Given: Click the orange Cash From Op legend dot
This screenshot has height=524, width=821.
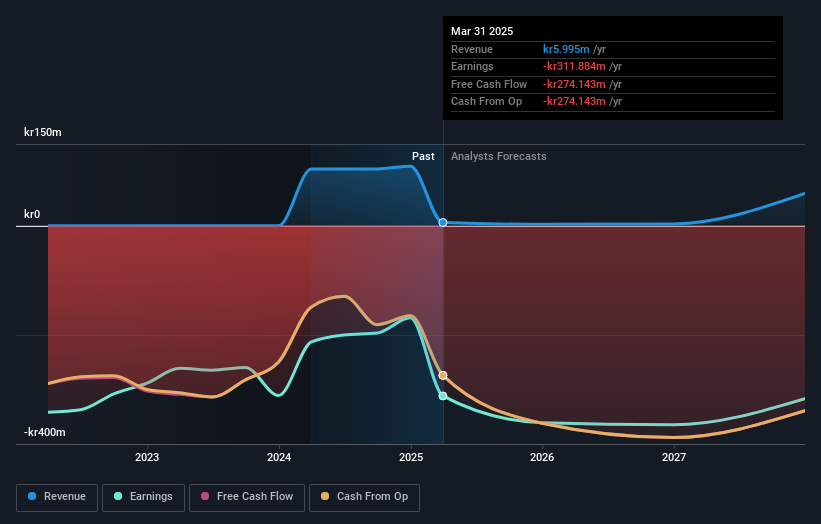Looking at the screenshot, I should pos(325,496).
